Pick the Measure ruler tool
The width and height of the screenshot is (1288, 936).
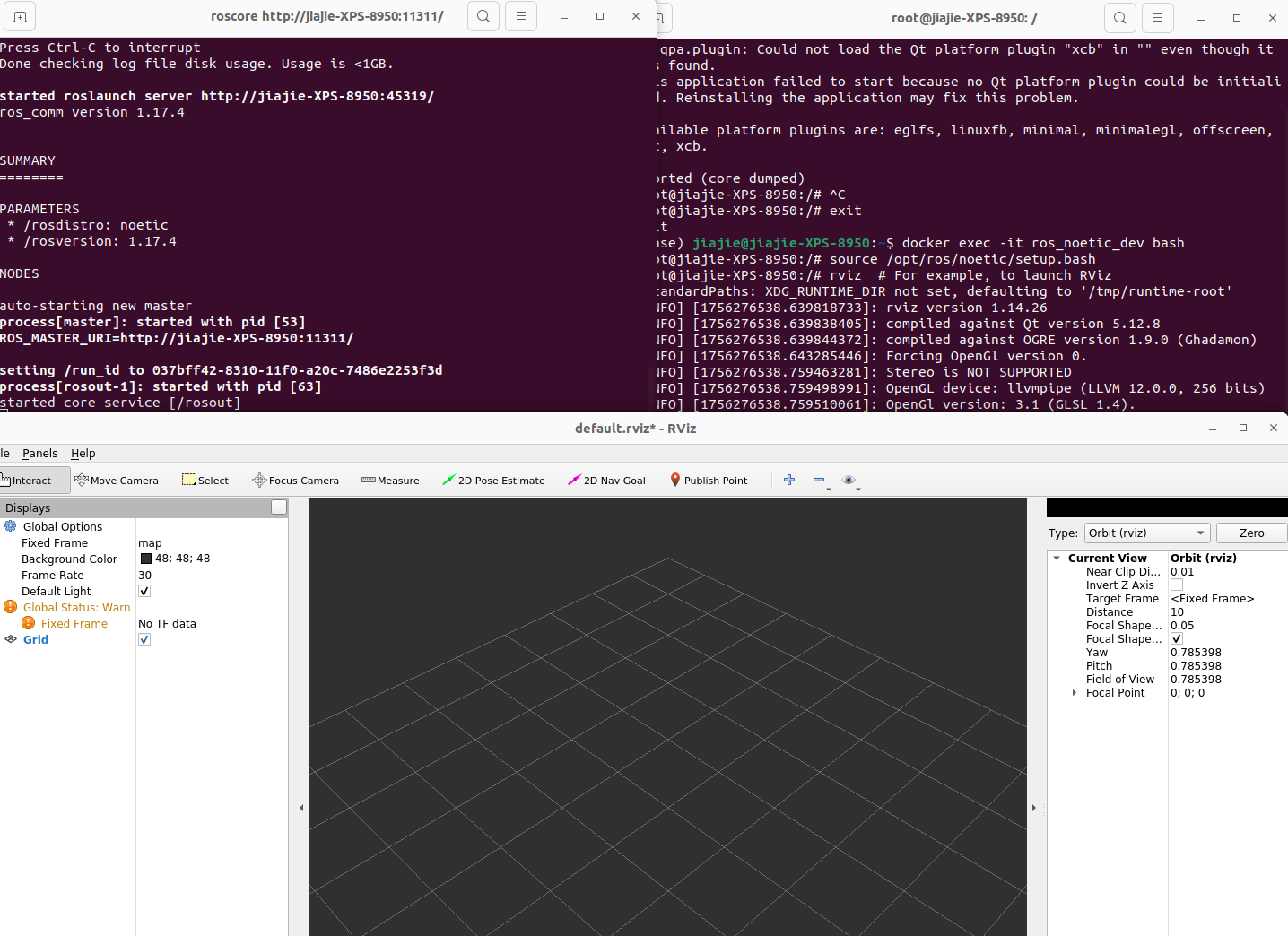390,481
